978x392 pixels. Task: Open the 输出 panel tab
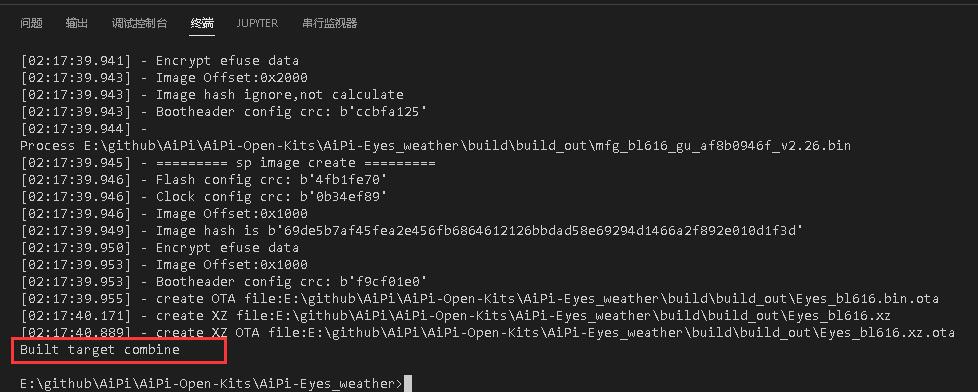[x=77, y=23]
